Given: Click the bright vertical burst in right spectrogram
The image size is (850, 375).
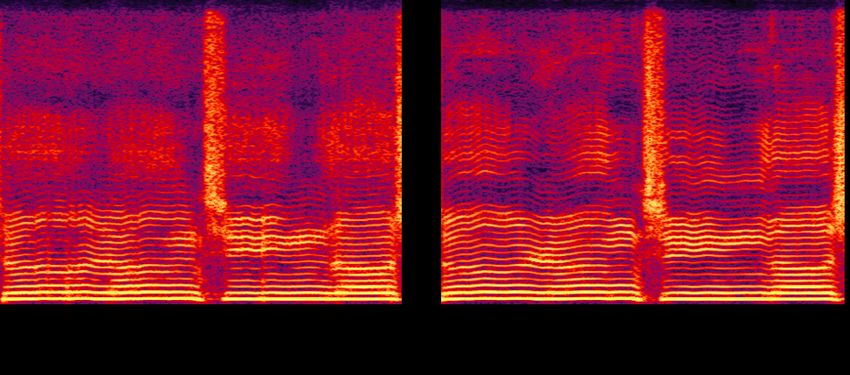Looking at the screenshot, I should pyautogui.click(x=654, y=114).
